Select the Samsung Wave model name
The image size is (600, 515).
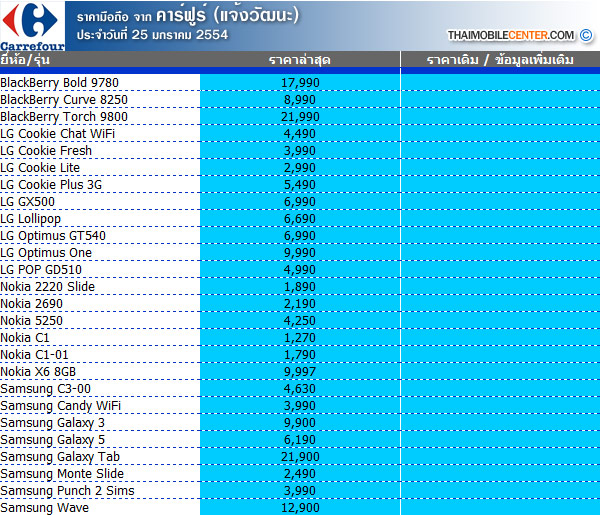44,508
